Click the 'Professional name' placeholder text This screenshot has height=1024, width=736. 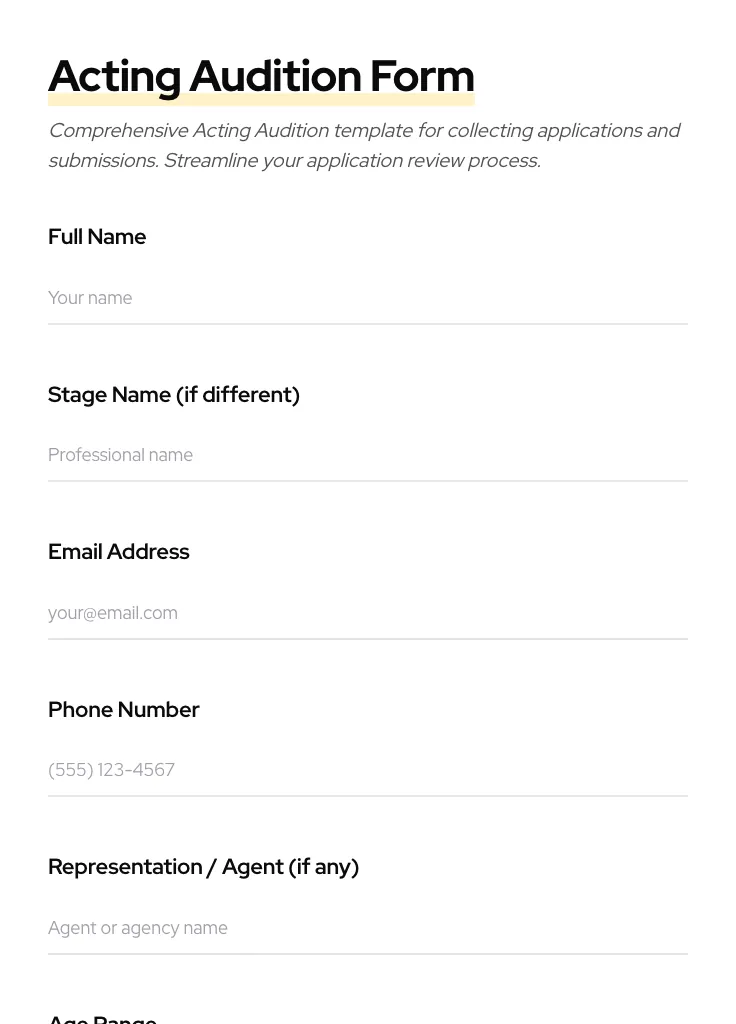pos(120,455)
